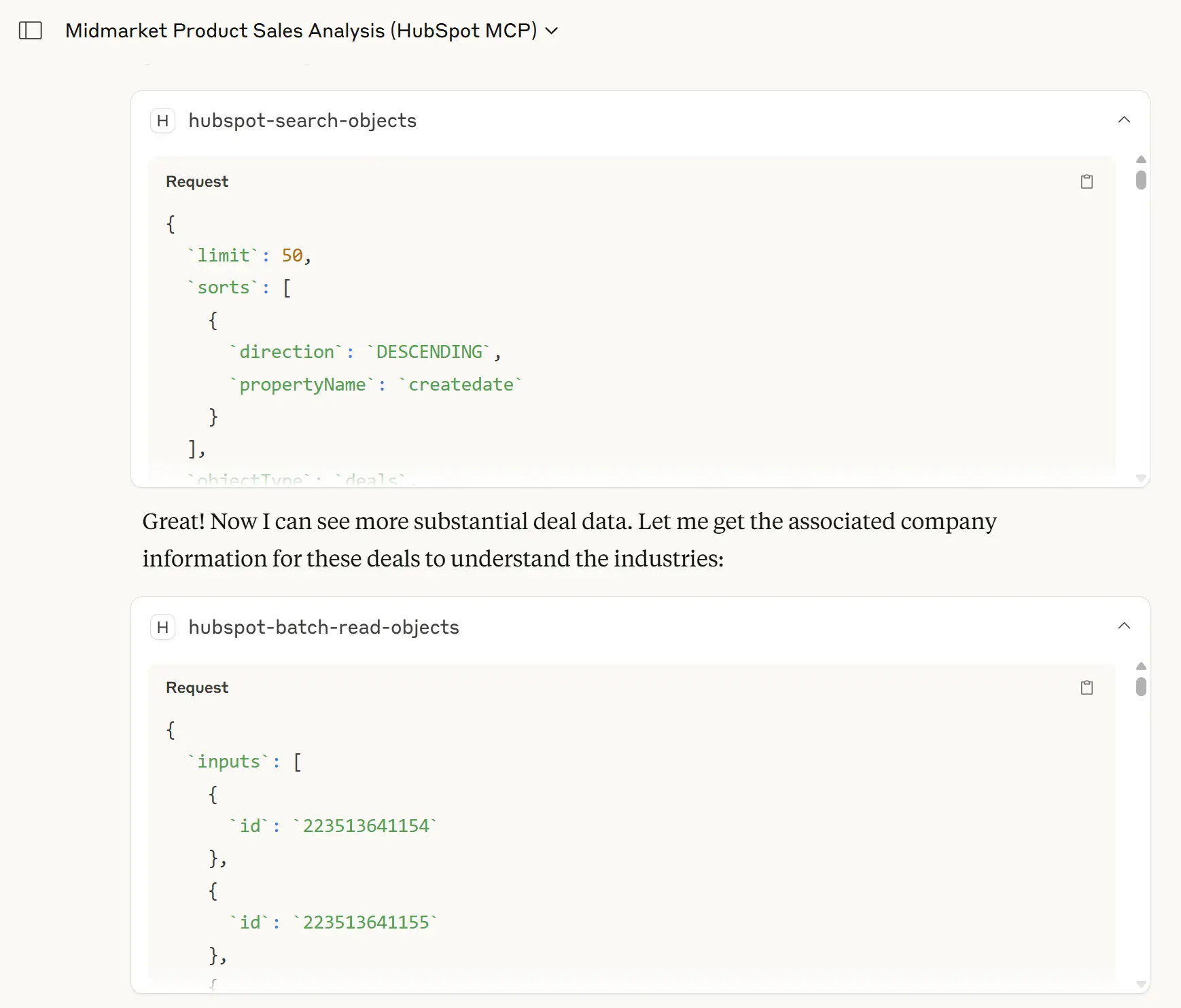Click the clipboard icon in the first Request block
The height and width of the screenshot is (1008, 1181).
pos(1086,181)
